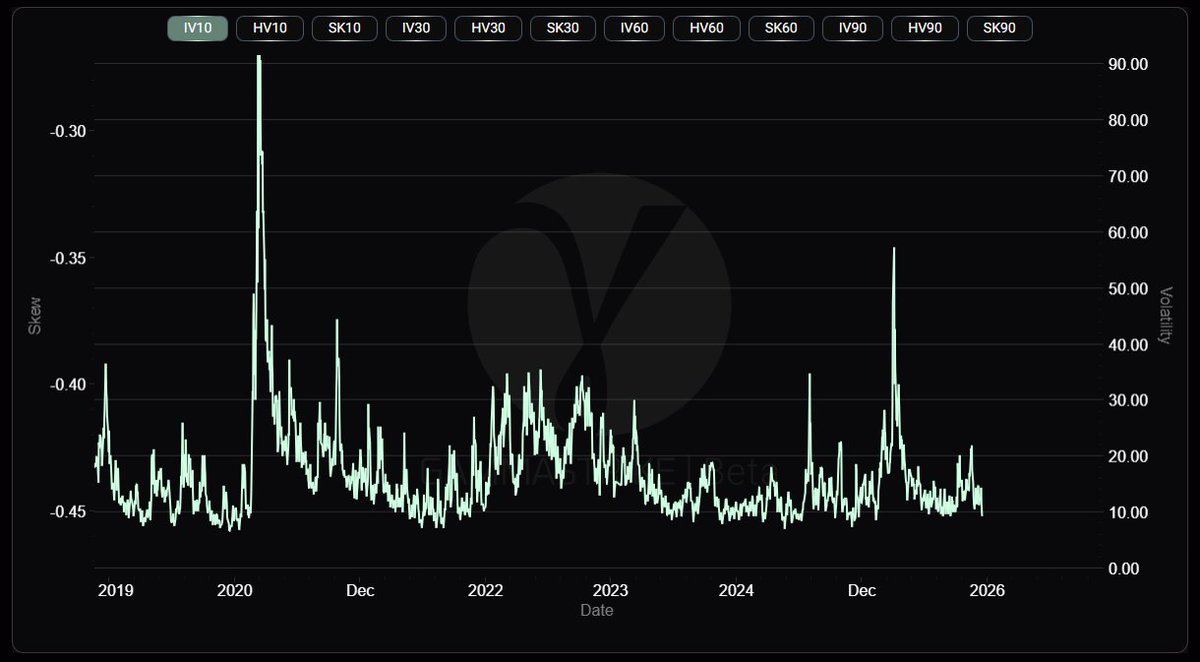Toggle the IV30 series button

pyautogui.click(x=416, y=28)
